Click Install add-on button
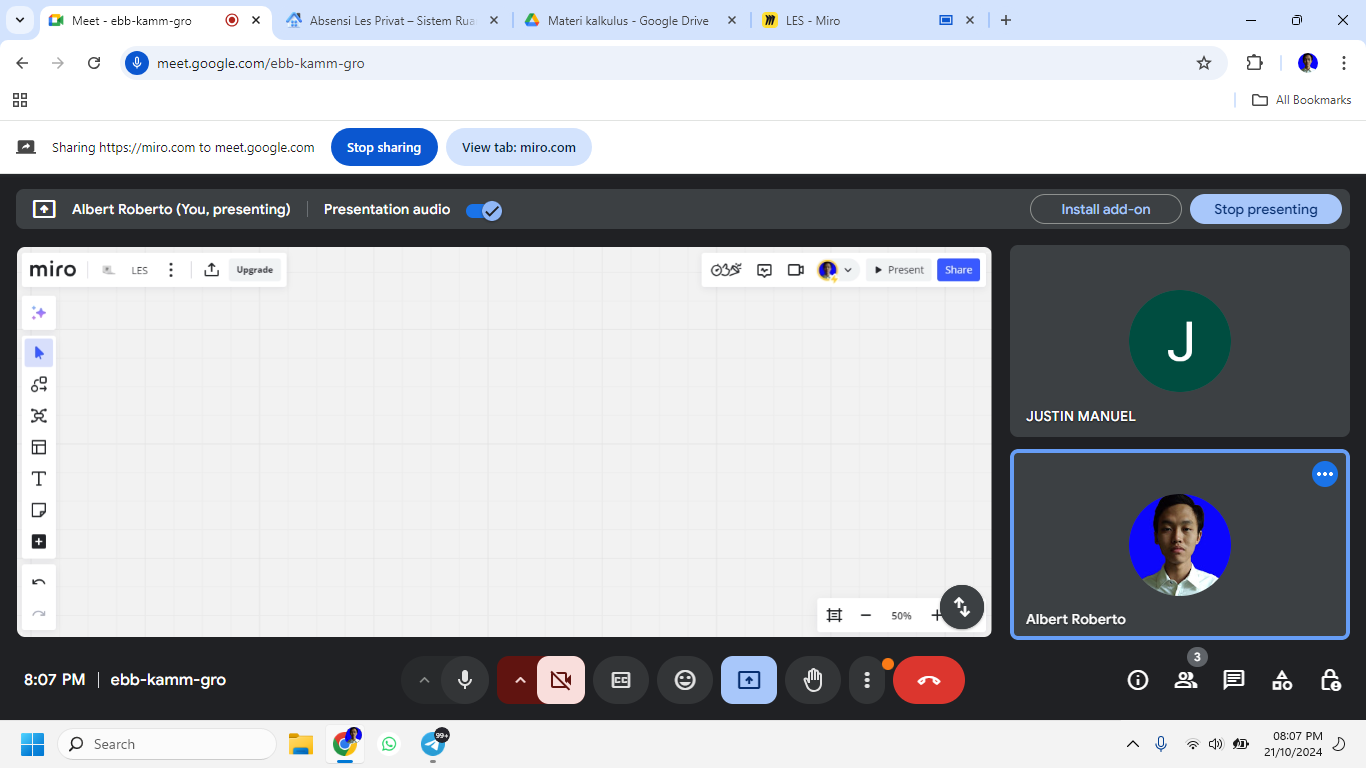The width and height of the screenshot is (1366, 768). tap(1106, 209)
